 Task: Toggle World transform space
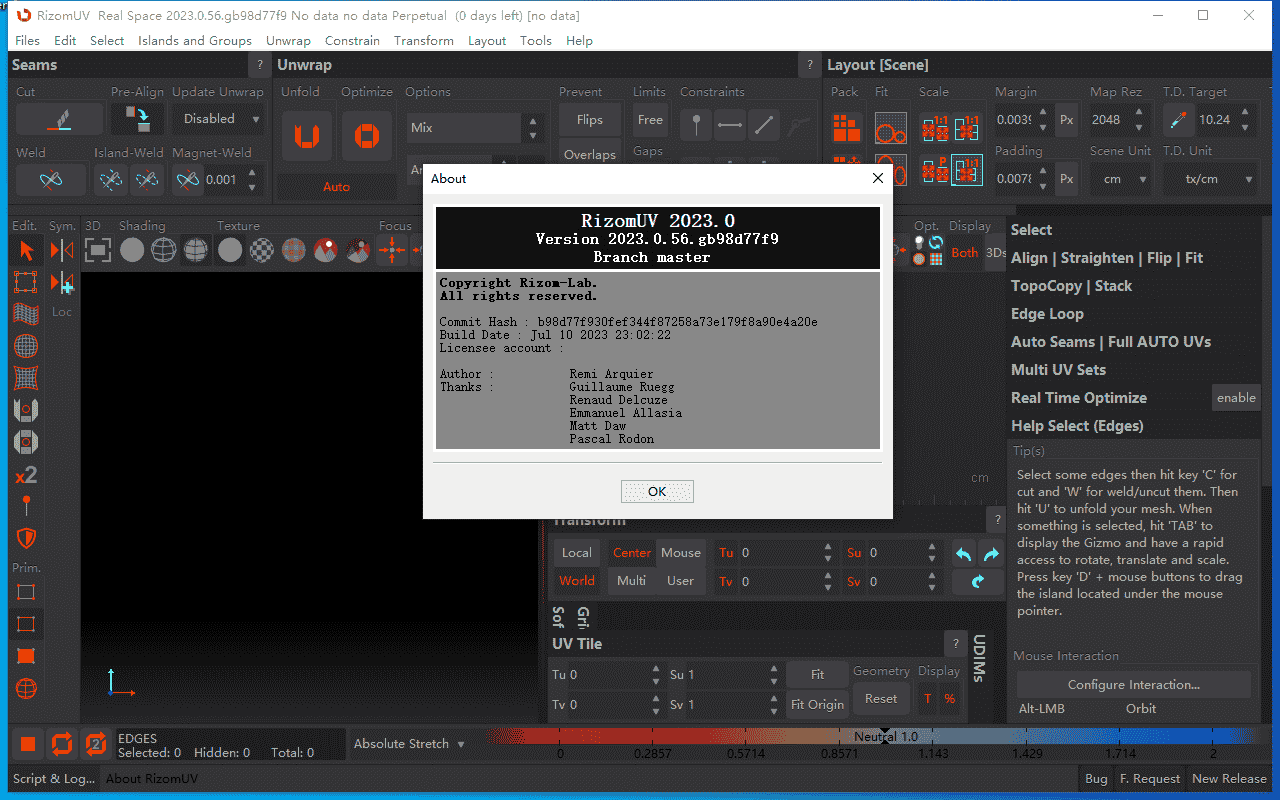click(x=576, y=581)
